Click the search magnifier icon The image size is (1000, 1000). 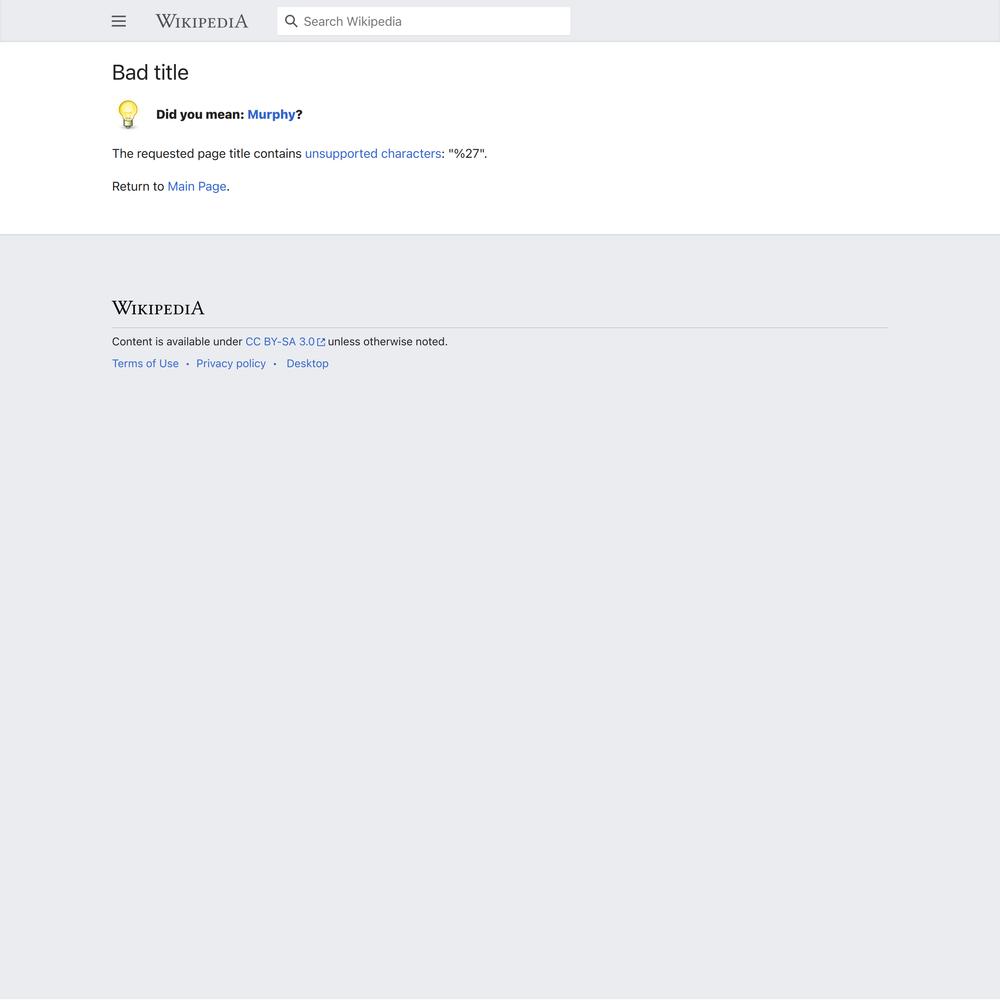(x=291, y=21)
